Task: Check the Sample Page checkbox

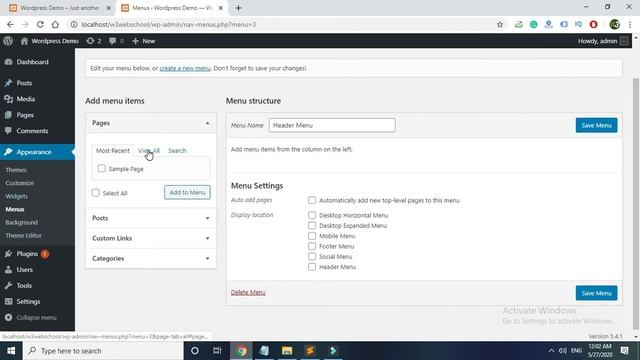Action: pyautogui.click(x=102, y=168)
